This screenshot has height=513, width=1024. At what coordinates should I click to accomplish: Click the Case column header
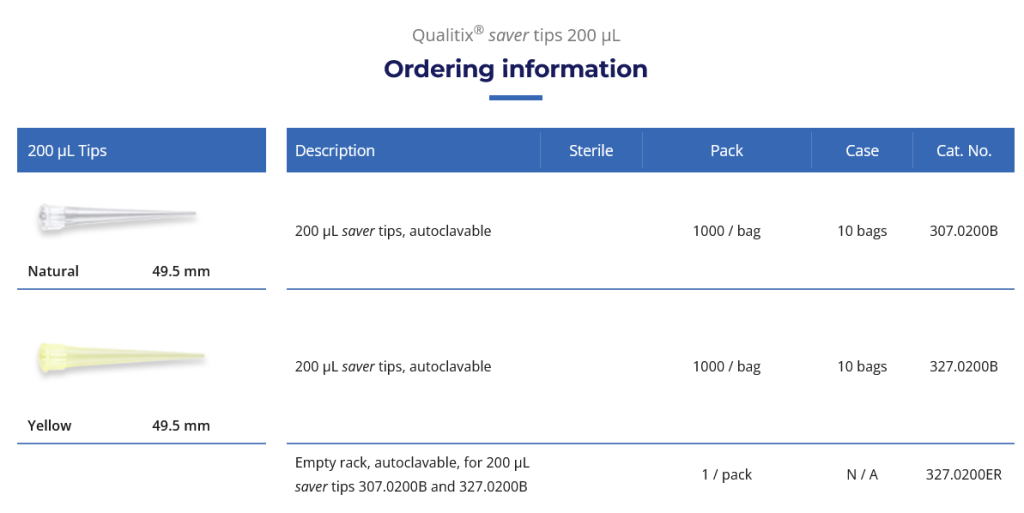tap(861, 151)
